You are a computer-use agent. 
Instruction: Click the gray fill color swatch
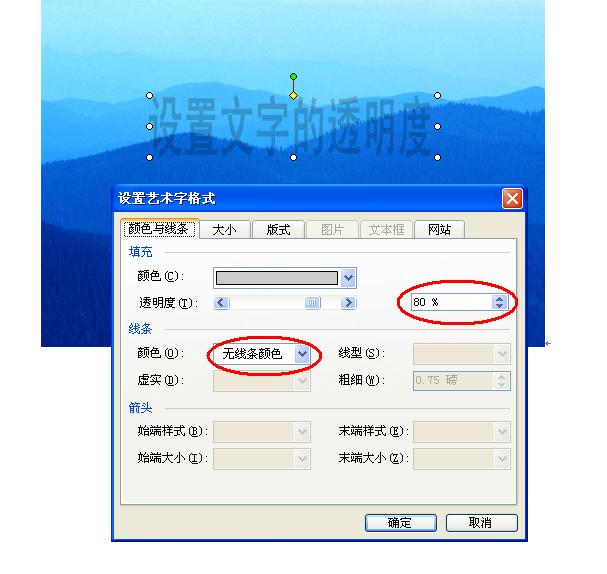point(277,278)
